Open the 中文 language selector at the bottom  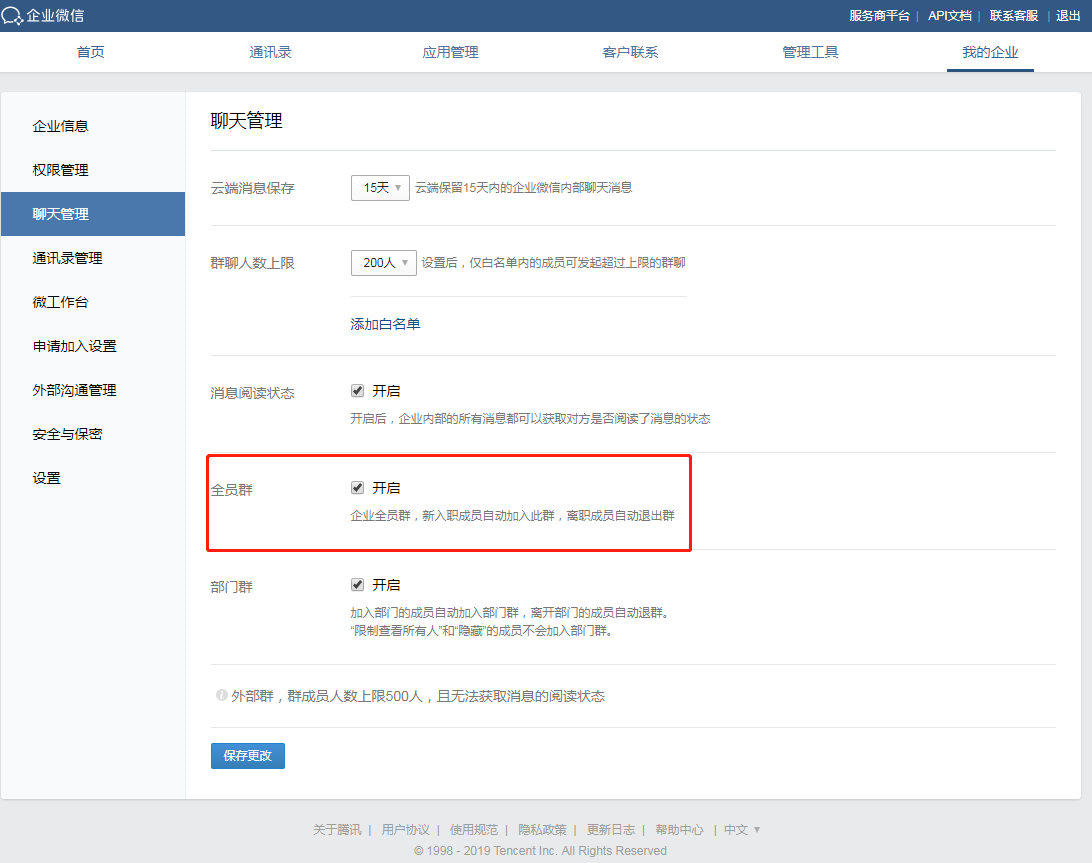[x=741, y=829]
